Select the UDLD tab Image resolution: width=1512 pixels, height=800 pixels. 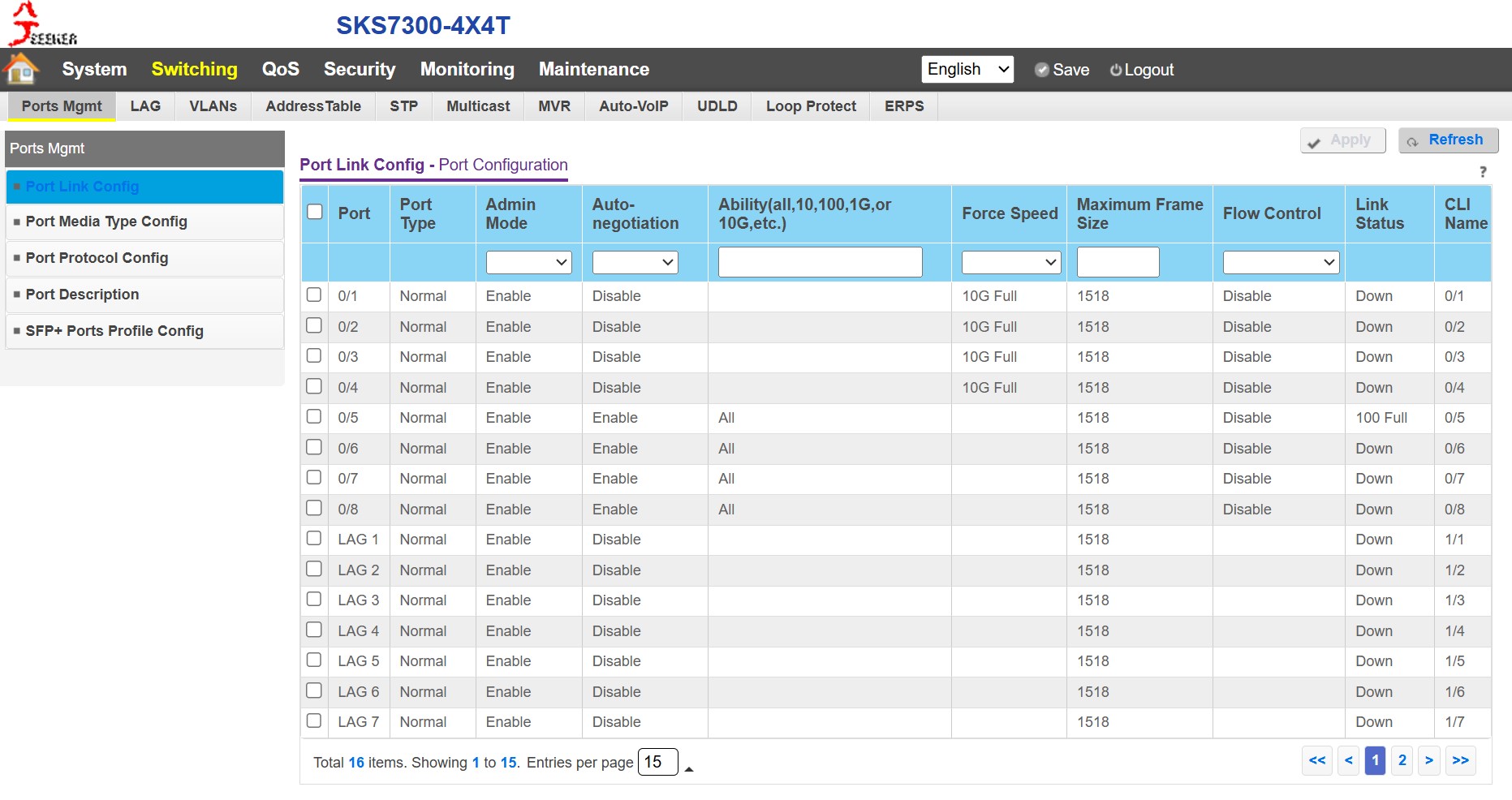pyautogui.click(x=717, y=106)
